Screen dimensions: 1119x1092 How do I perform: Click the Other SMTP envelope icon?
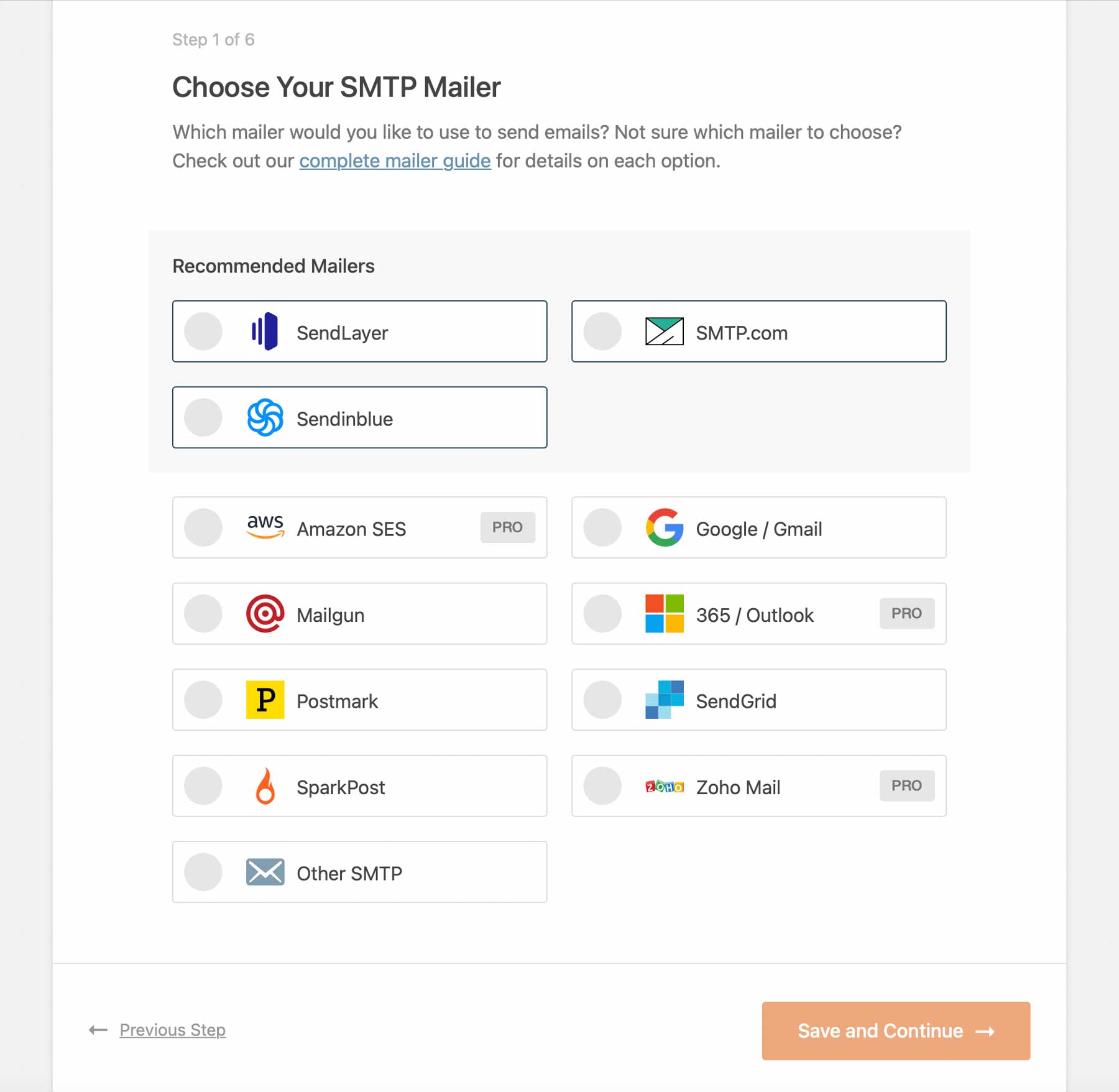click(x=265, y=872)
